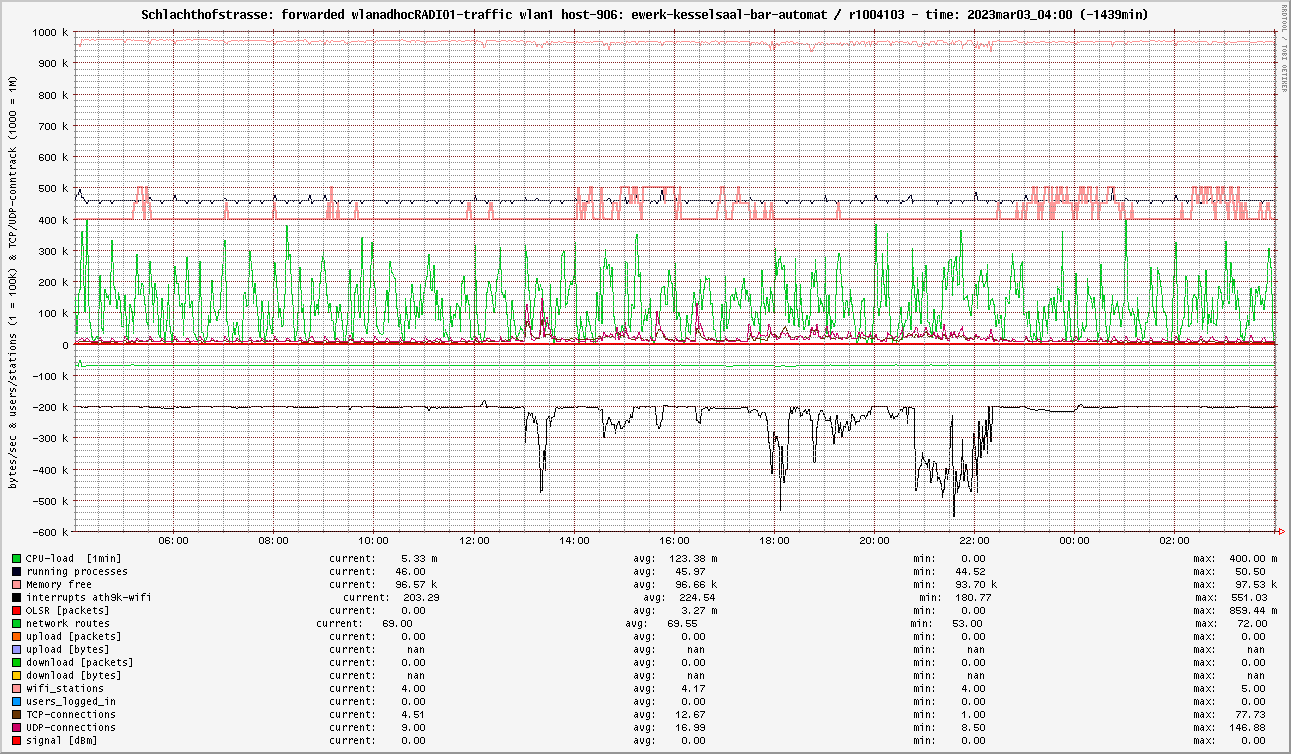Click the users_logged_in blue swatch
Viewport: 1291px width, 754px height.
point(17,701)
